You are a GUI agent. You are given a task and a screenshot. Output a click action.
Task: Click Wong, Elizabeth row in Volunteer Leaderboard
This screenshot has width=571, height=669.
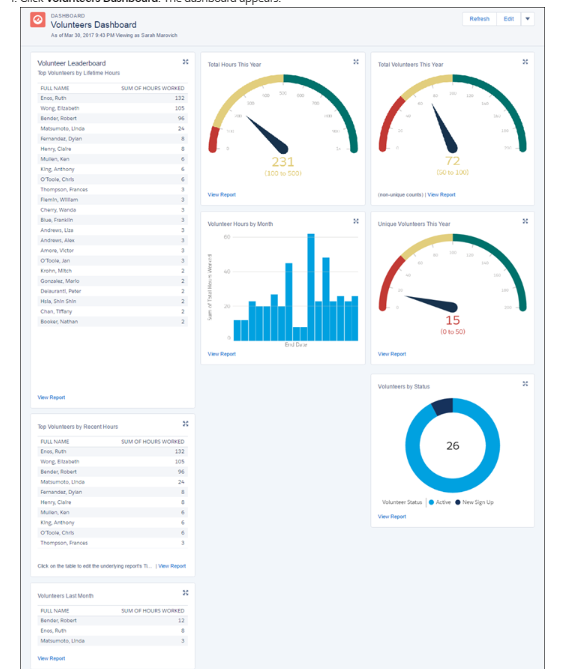click(113, 108)
